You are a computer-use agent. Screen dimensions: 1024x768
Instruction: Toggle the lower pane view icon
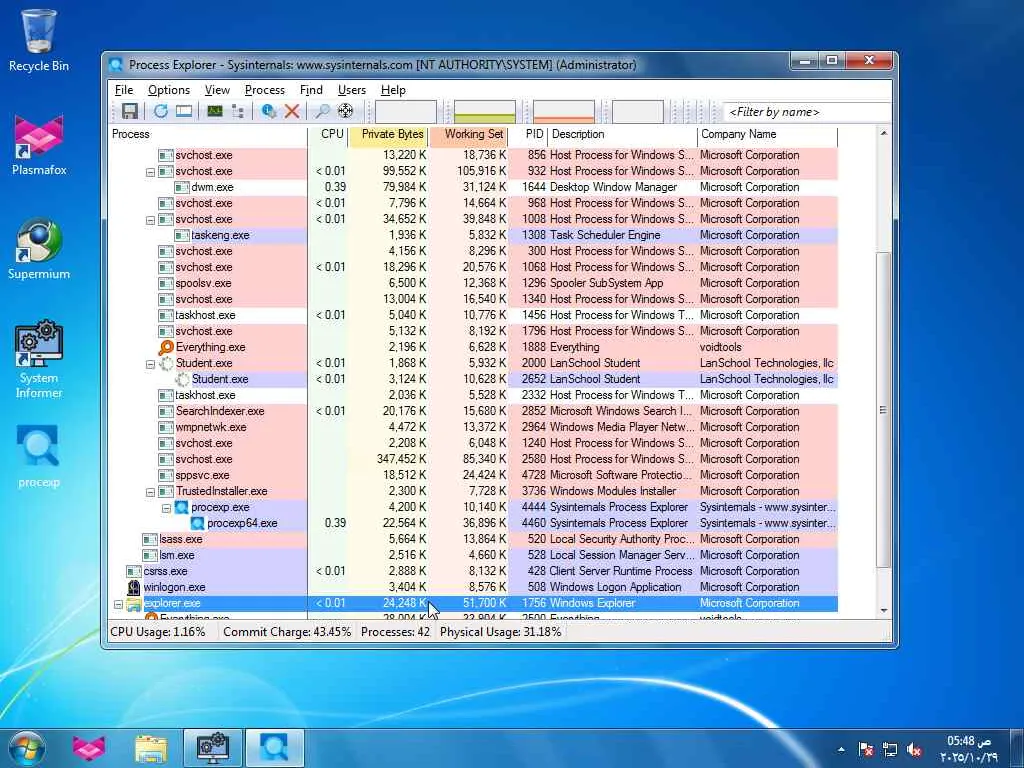coord(184,111)
